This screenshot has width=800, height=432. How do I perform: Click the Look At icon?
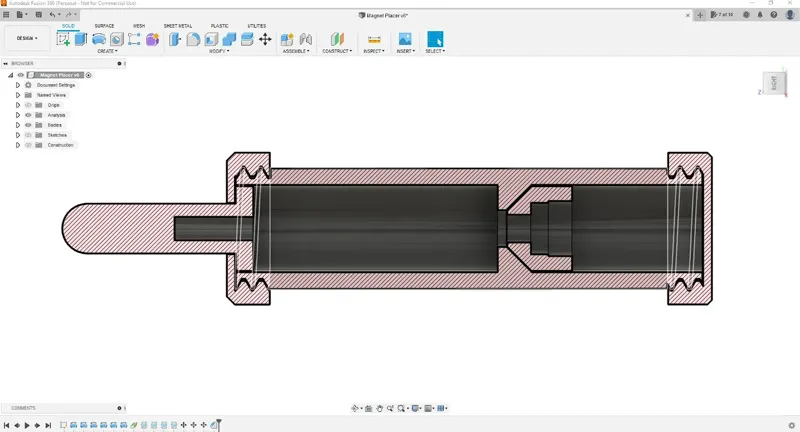(368, 409)
